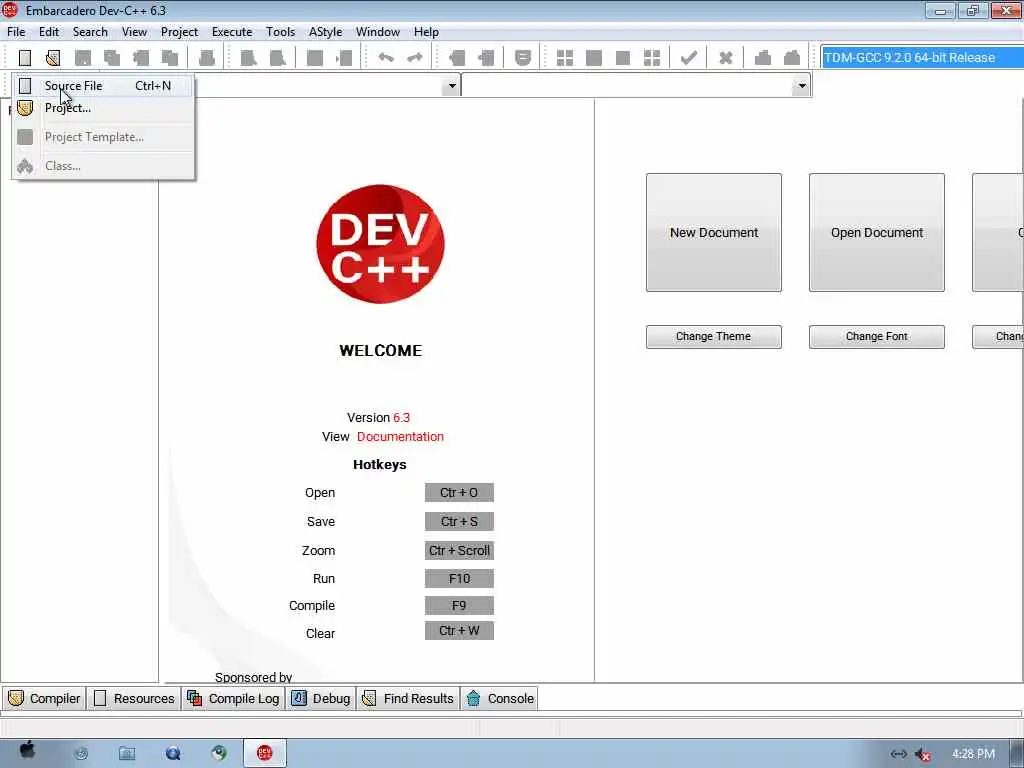Click the Project Options toolbar icon
1024x768 pixels.
point(523,57)
